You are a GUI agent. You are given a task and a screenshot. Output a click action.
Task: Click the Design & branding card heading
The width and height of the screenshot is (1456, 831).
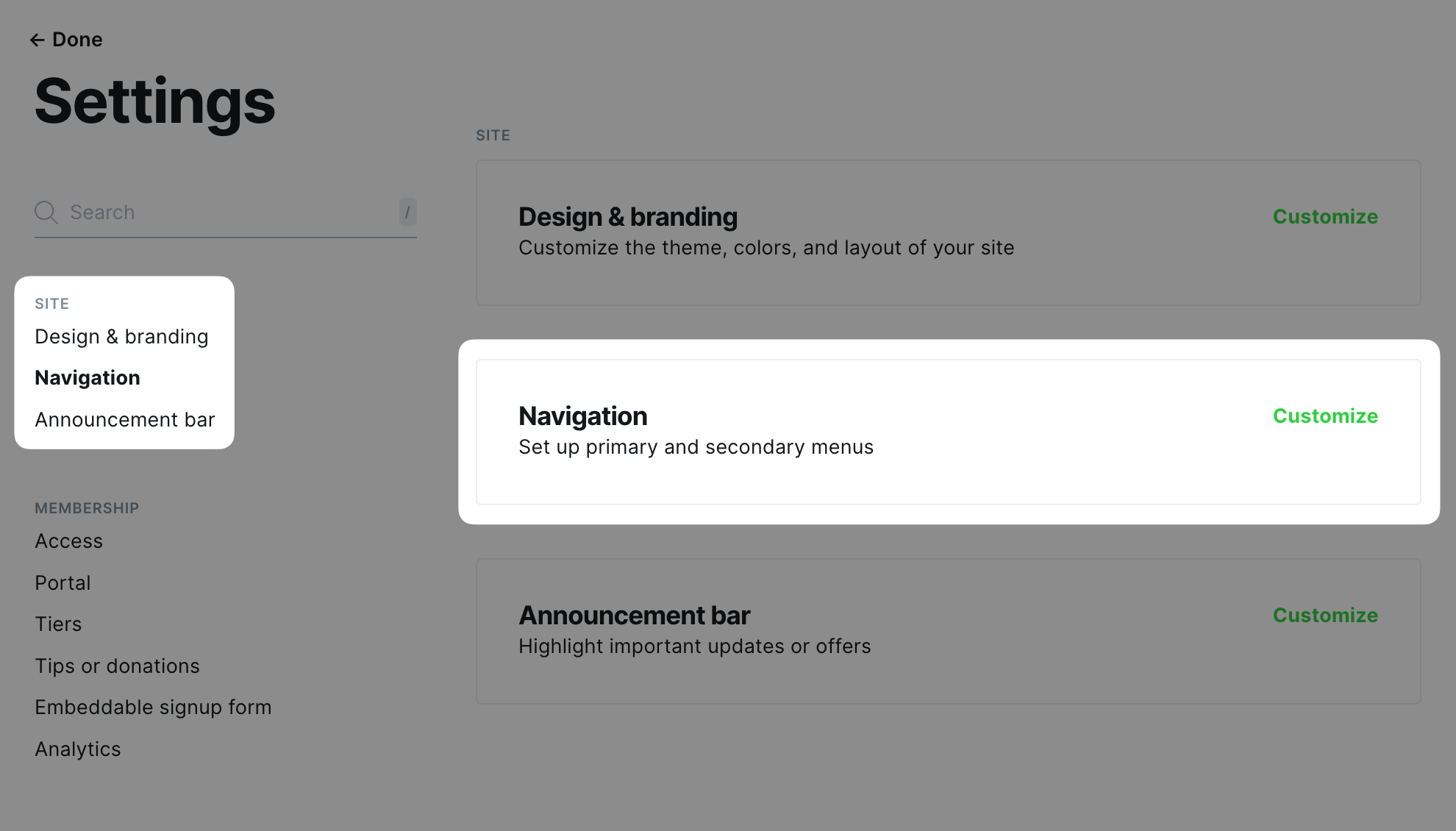point(627,216)
